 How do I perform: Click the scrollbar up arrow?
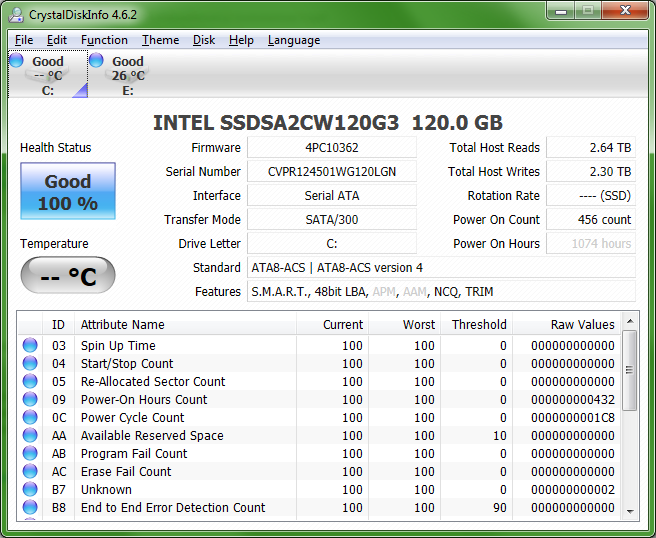tap(630, 321)
